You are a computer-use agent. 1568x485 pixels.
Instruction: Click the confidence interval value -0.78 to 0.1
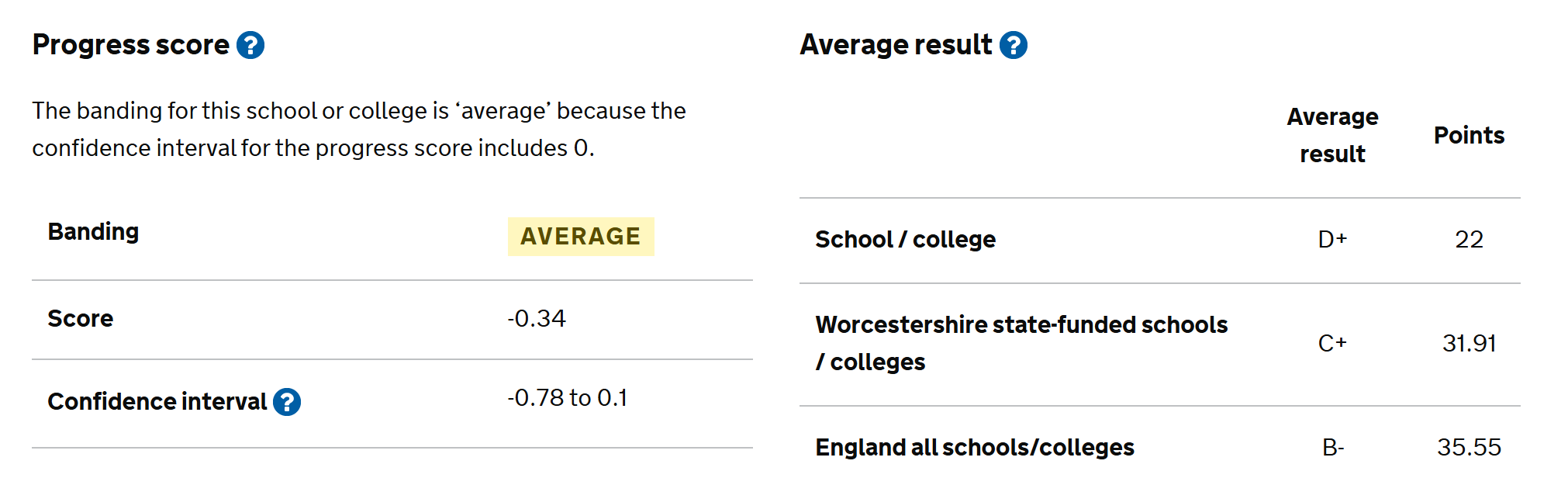[x=568, y=398]
